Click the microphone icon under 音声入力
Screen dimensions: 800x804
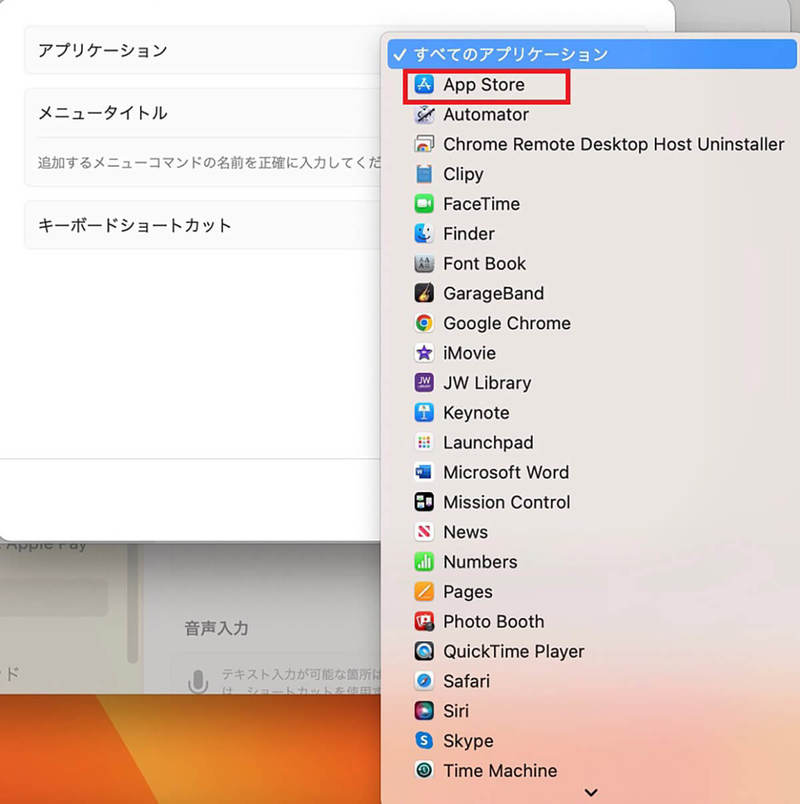[197, 681]
